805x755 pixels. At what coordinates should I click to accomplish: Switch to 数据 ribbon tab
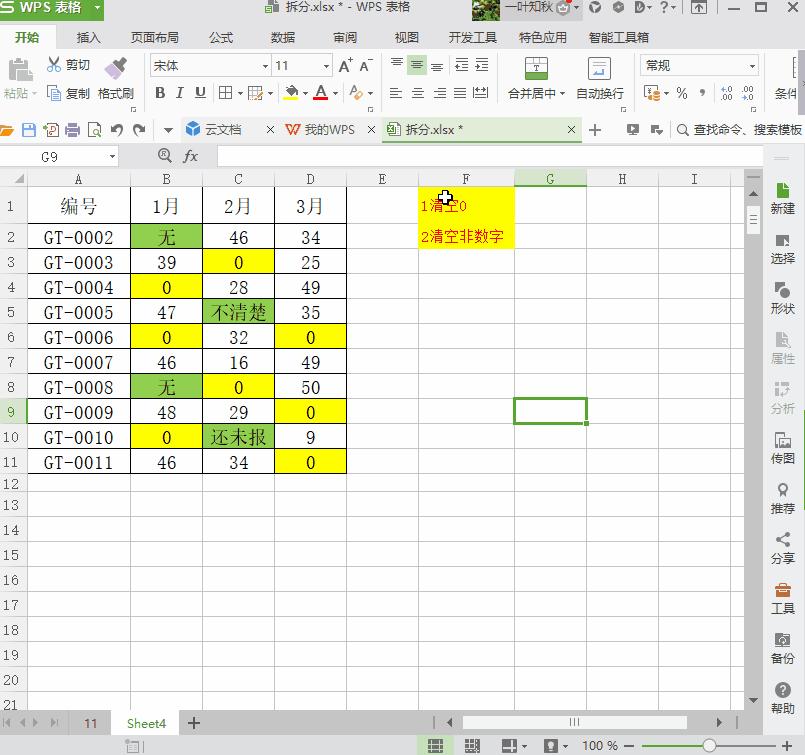[283, 37]
